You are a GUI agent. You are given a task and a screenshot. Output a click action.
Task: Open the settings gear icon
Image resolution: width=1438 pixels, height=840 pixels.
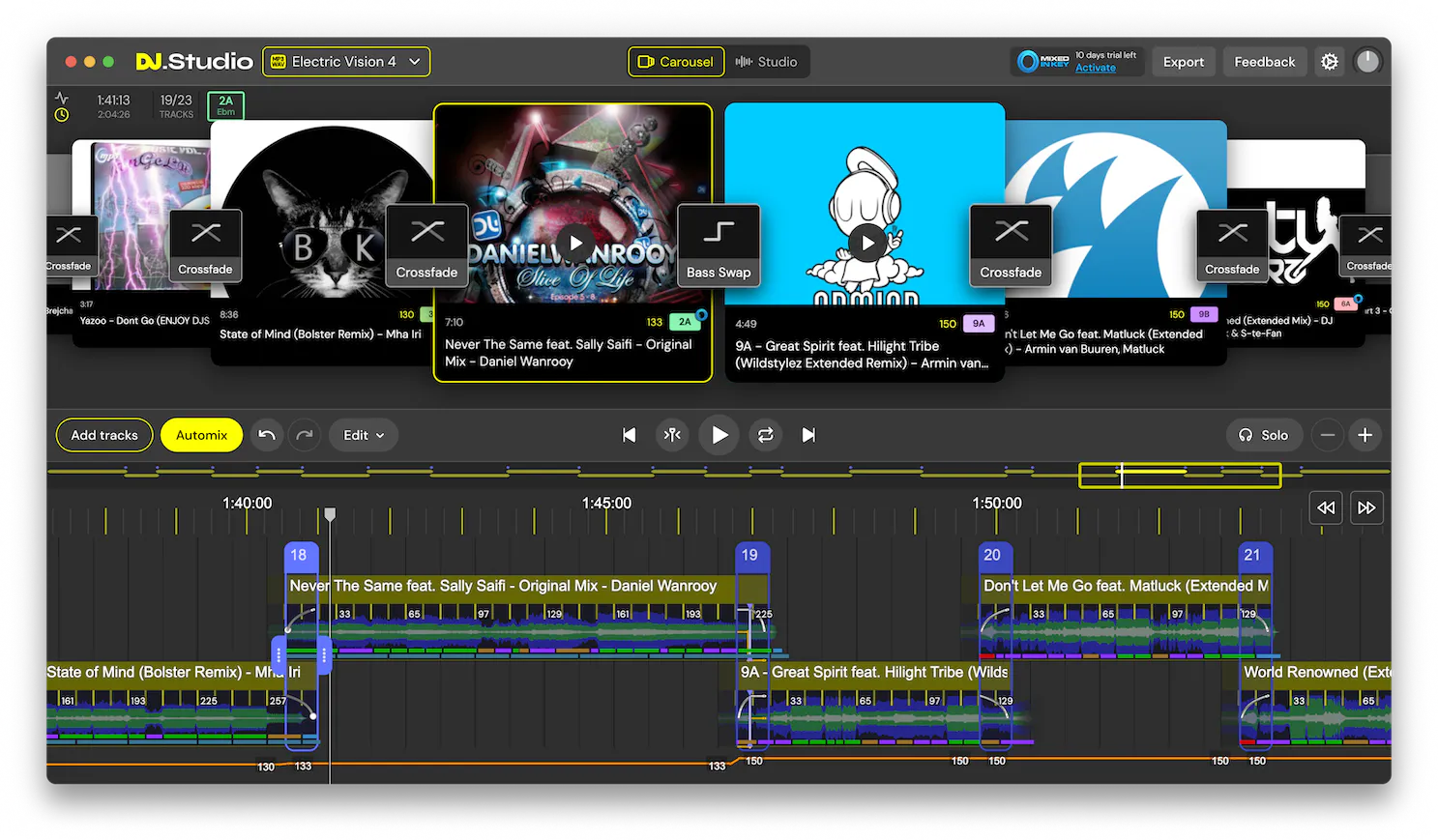[1330, 62]
